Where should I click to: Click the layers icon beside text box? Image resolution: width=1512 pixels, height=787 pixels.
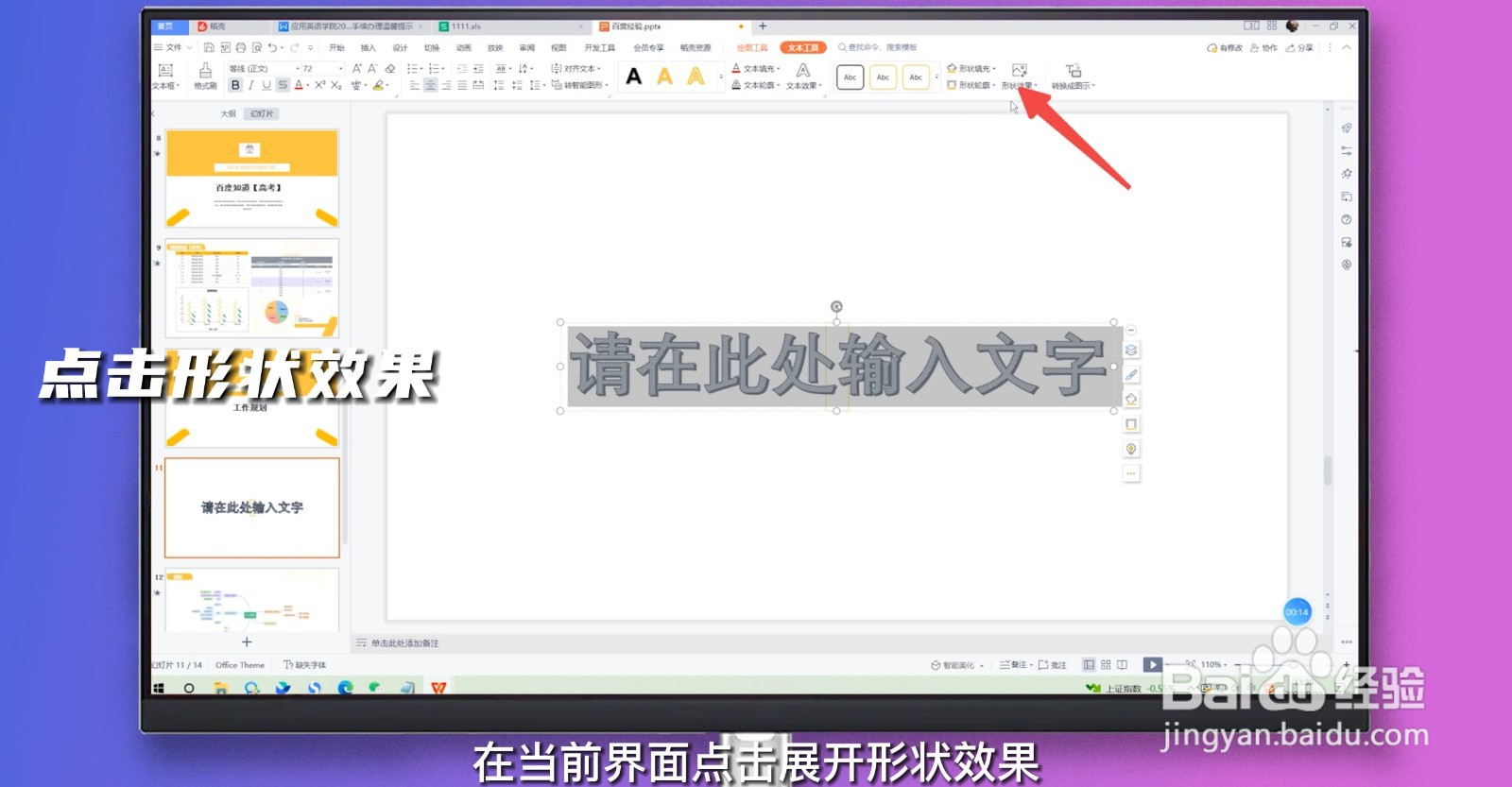pyautogui.click(x=1131, y=351)
